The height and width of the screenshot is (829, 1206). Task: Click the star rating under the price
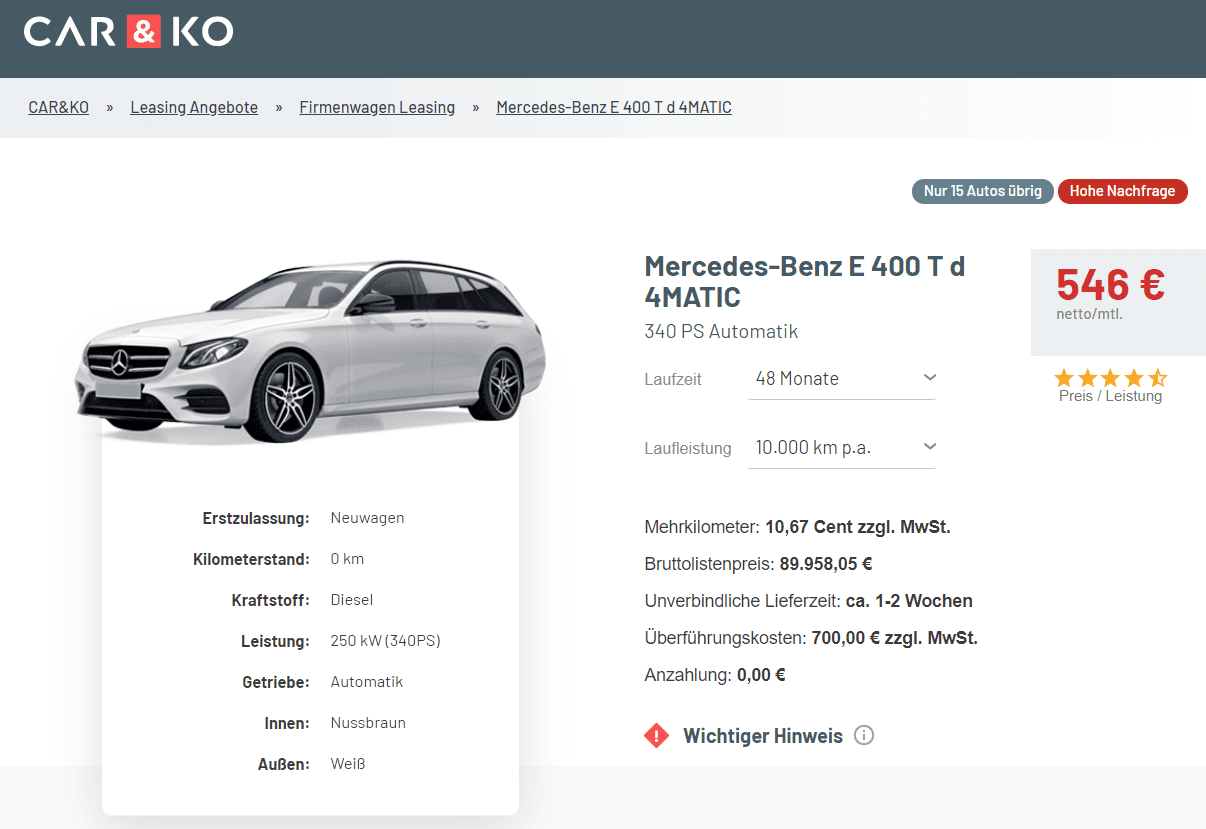tap(1110, 378)
